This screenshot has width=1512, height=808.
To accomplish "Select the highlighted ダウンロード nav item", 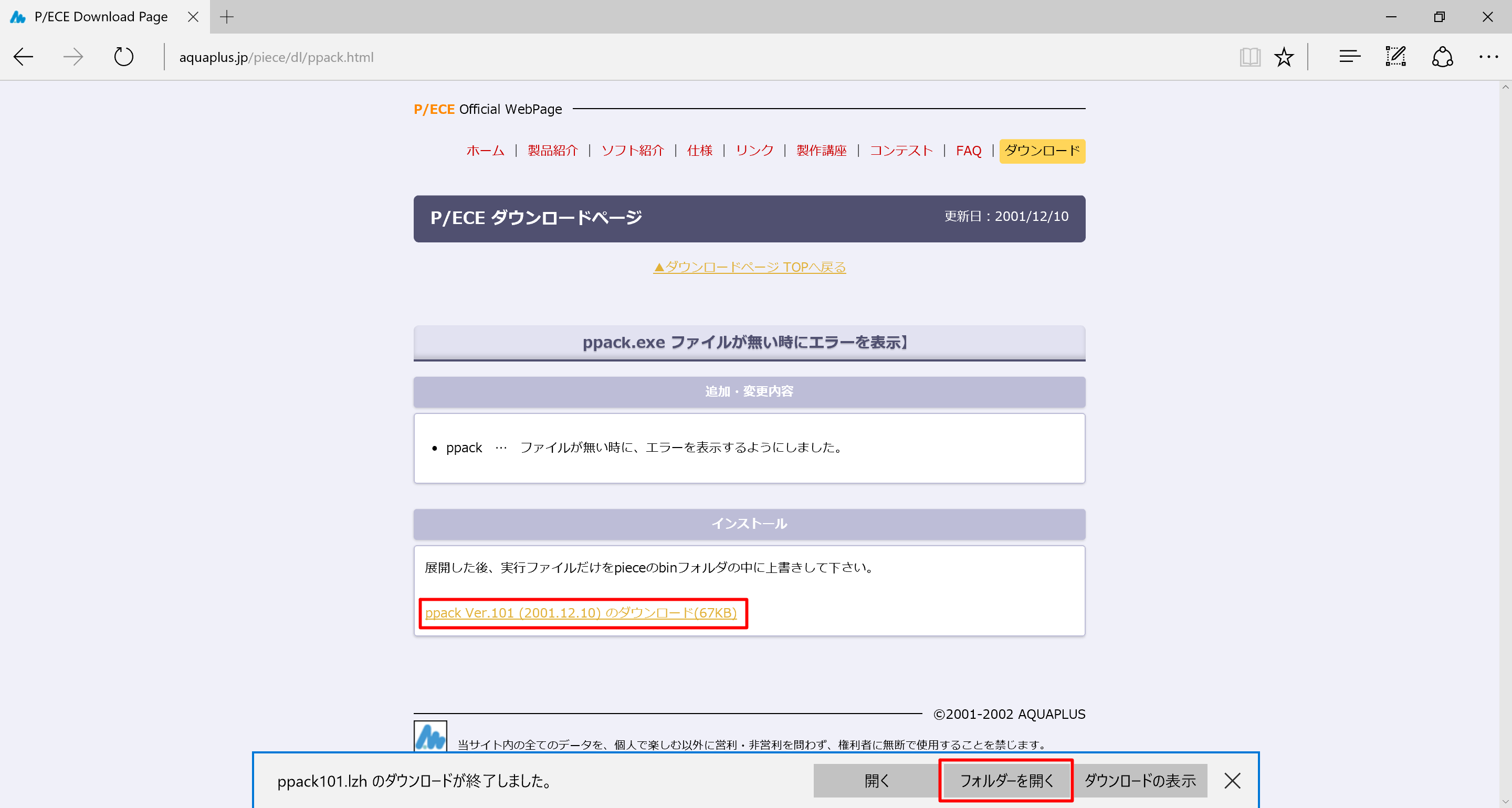I will coord(1042,151).
